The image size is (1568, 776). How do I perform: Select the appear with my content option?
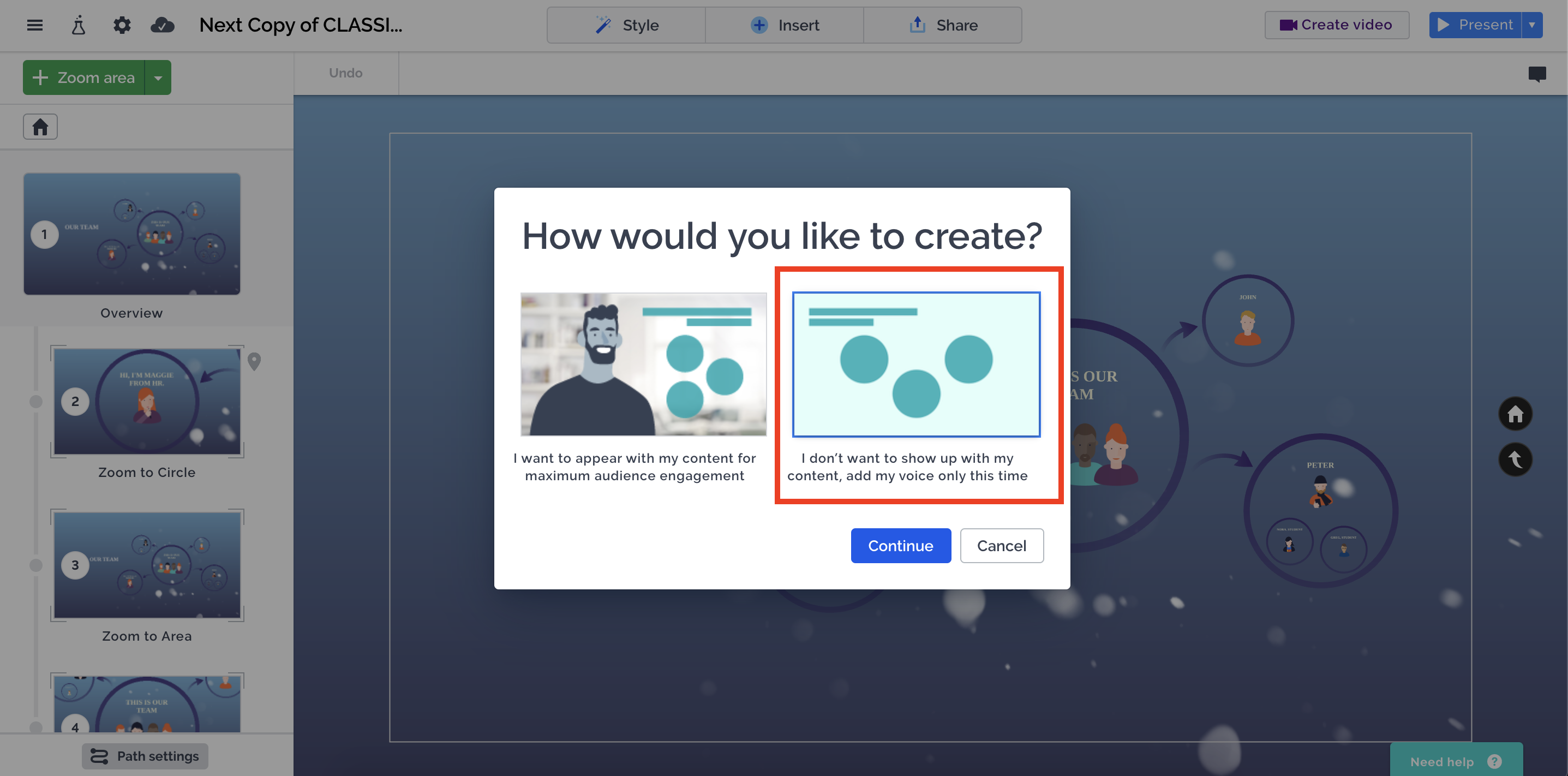tap(643, 364)
